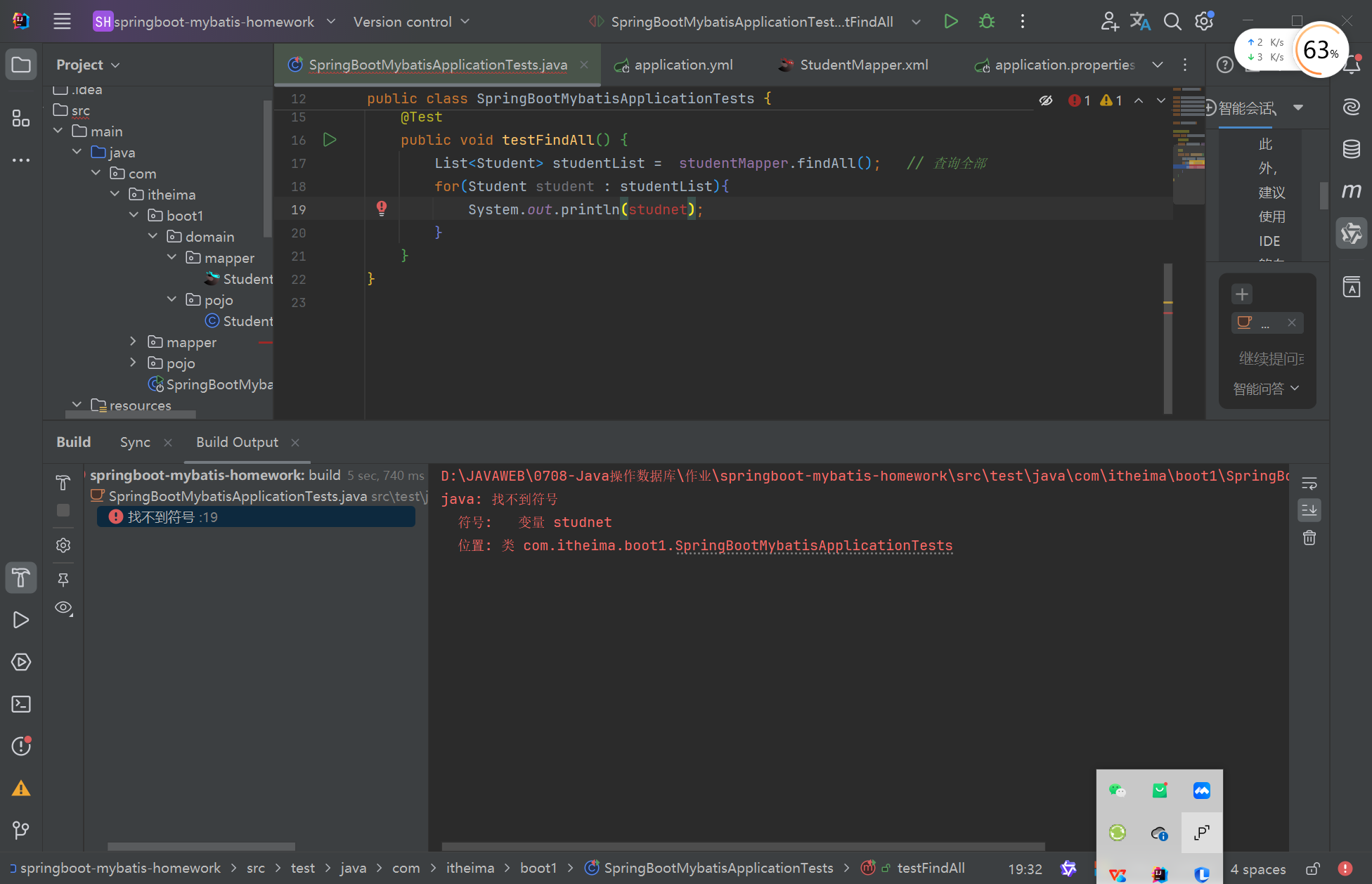This screenshot has width=1372, height=884.
Task: Clear build output with trash icon
Action: point(1309,538)
